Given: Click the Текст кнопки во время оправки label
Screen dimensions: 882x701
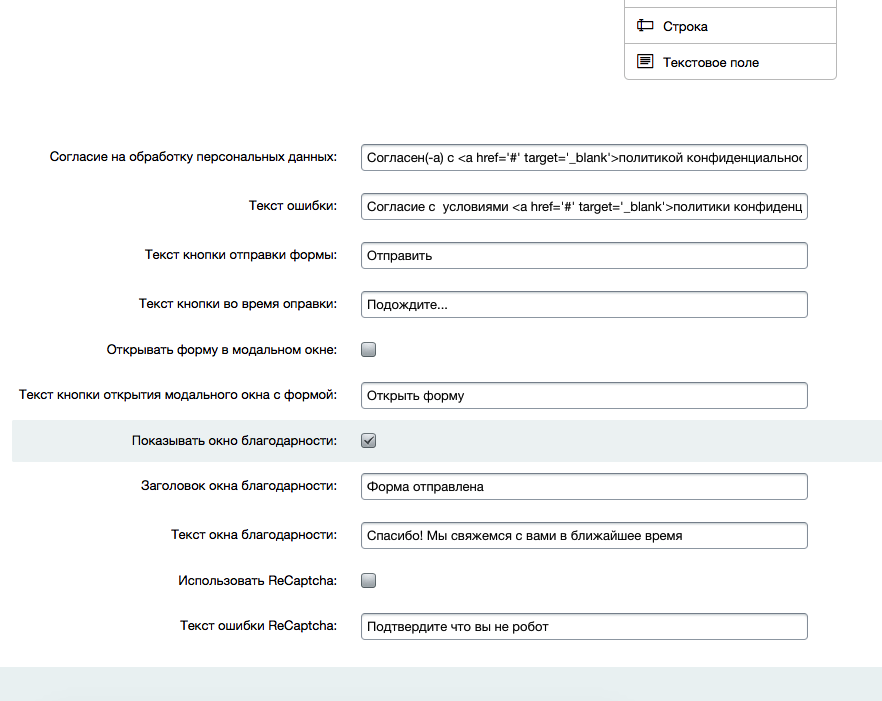Looking at the screenshot, I should [237, 303].
